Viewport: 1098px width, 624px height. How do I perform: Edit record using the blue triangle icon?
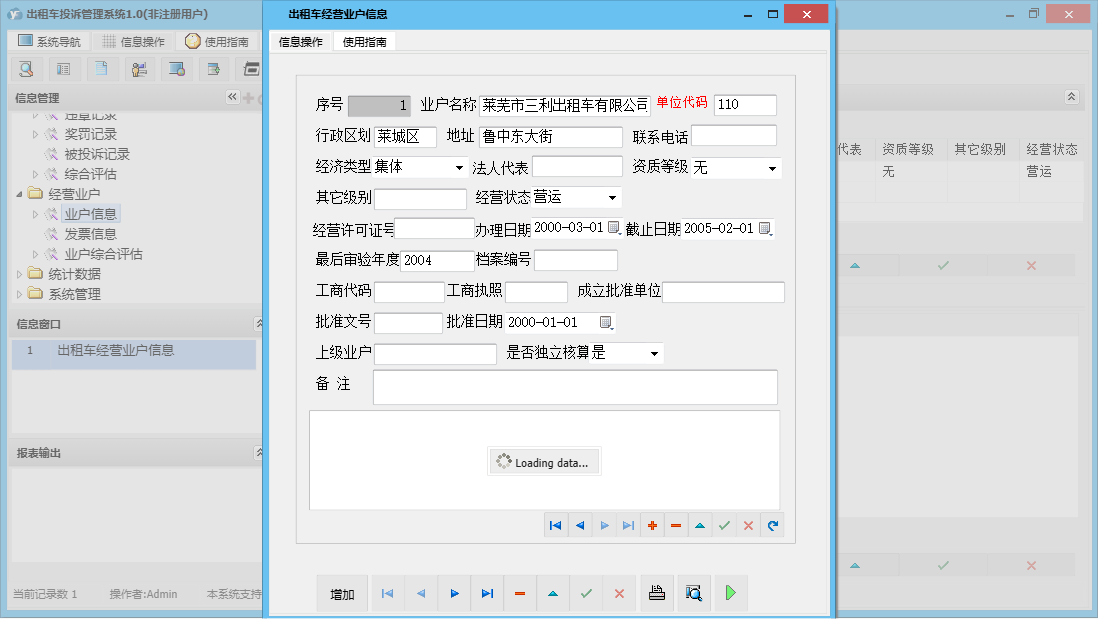700,524
